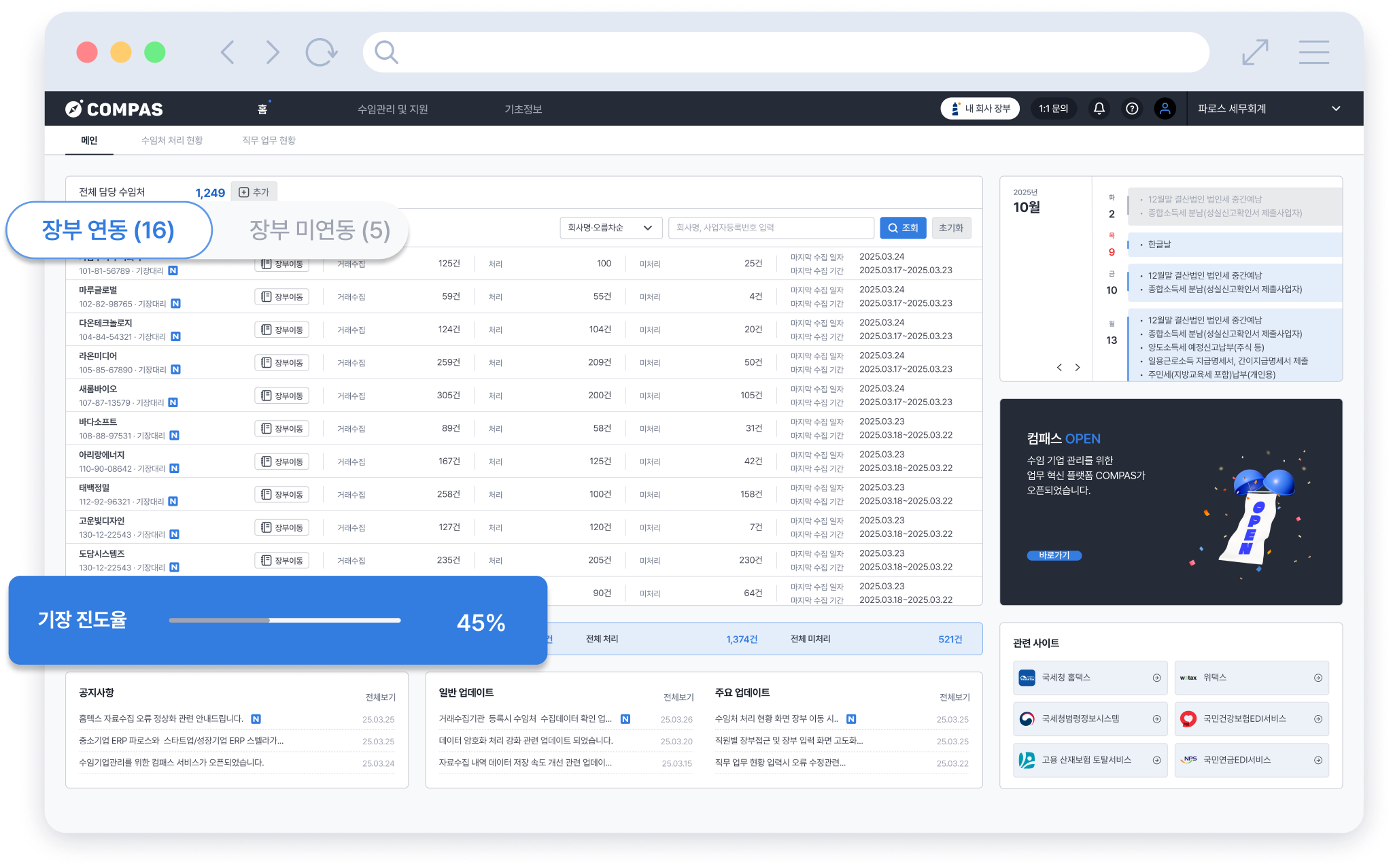1393x868 pixels.
Task: Switch to 수임처 처리 현황 tab
Action: click(172, 140)
